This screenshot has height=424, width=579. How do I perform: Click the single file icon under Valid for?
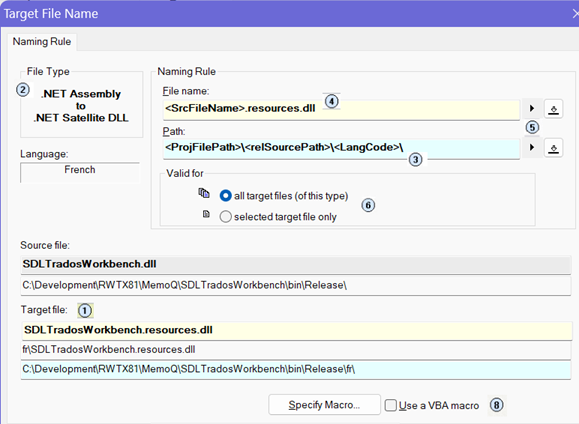[x=206, y=214]
